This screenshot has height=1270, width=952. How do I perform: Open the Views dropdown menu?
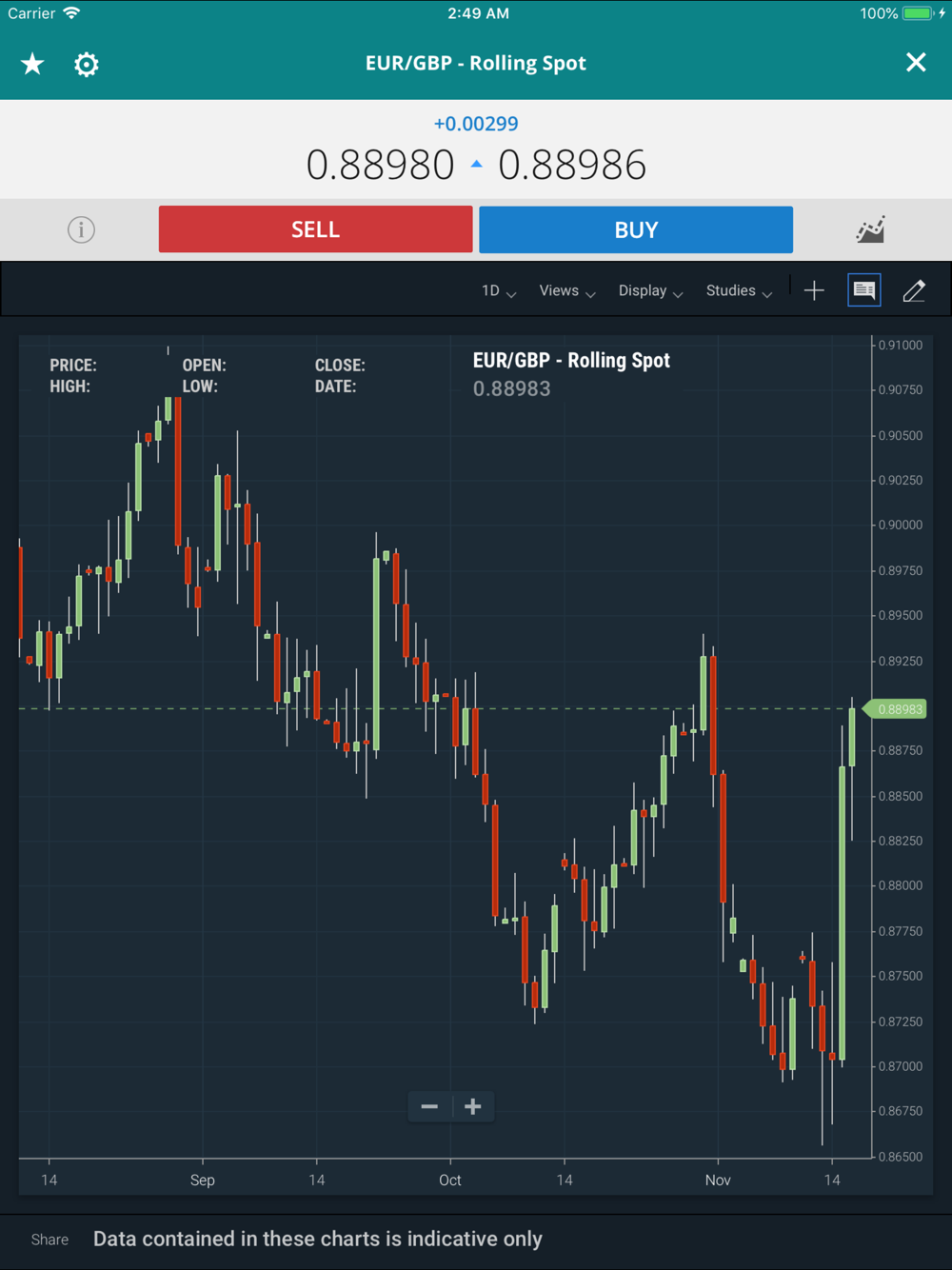[567, 290]
